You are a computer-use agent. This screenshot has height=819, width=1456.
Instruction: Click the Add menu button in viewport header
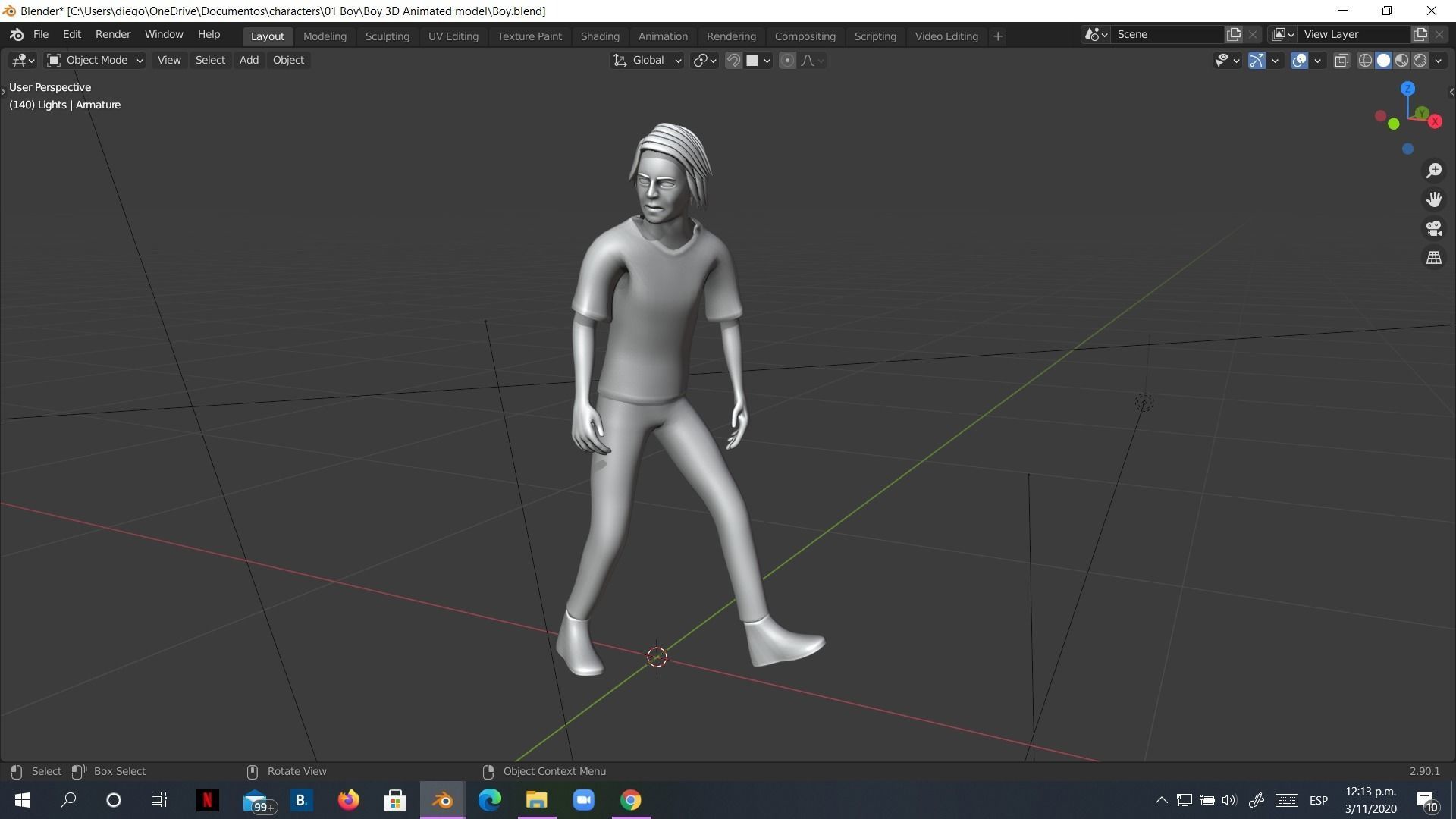coord(249,60)
